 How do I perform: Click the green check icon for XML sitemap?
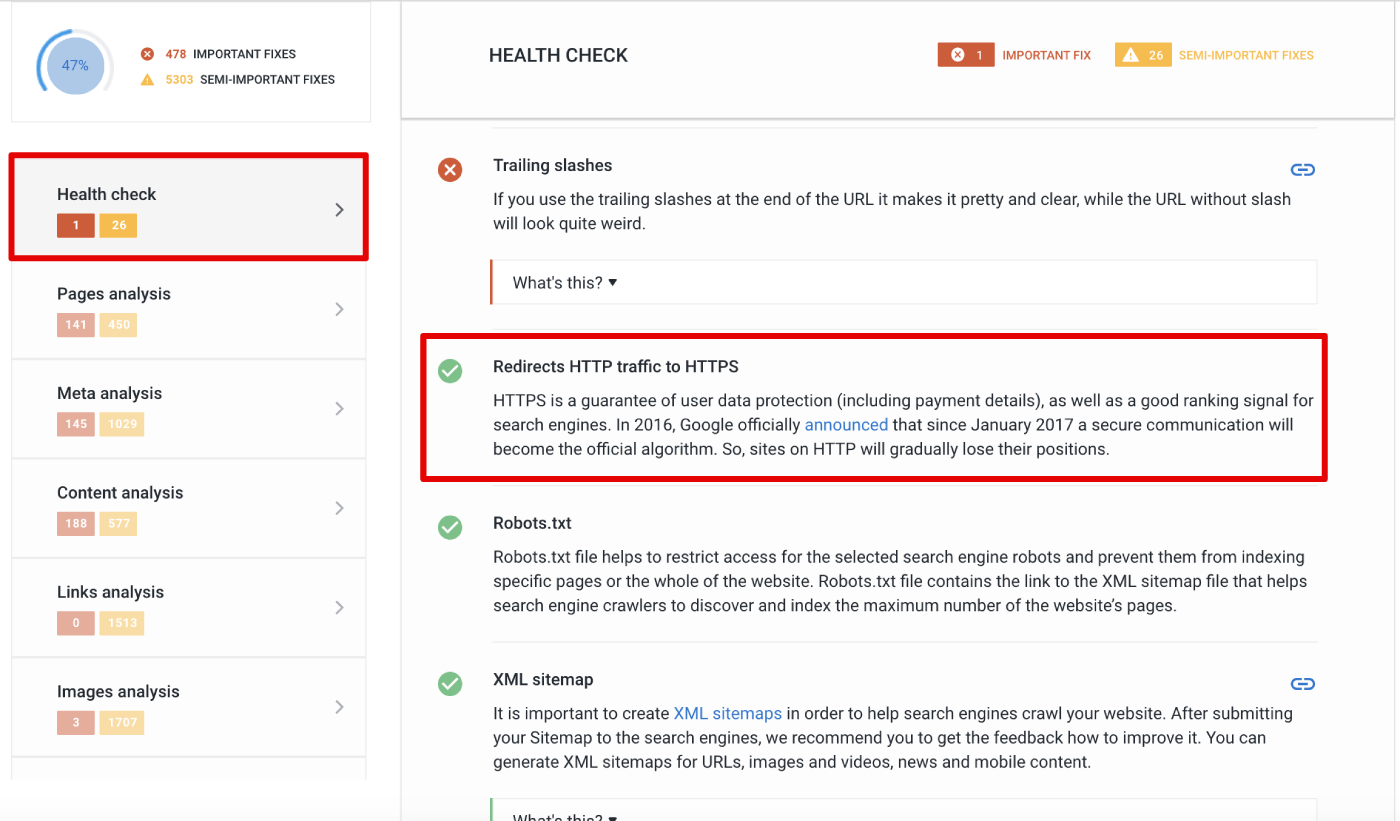tap(450, 684)
